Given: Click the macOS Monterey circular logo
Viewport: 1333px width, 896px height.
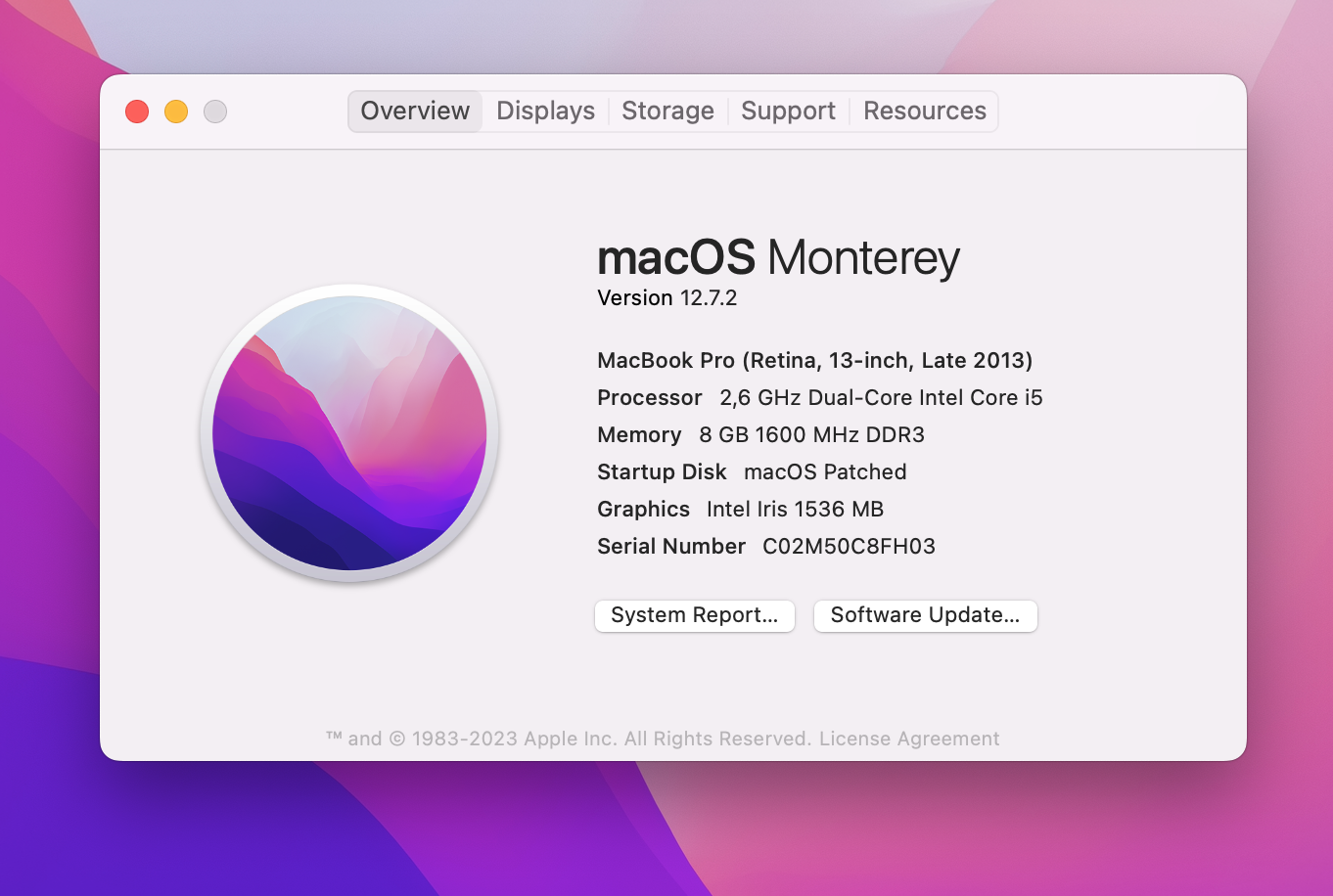Looking at the screenshot, I should [349, 432].
